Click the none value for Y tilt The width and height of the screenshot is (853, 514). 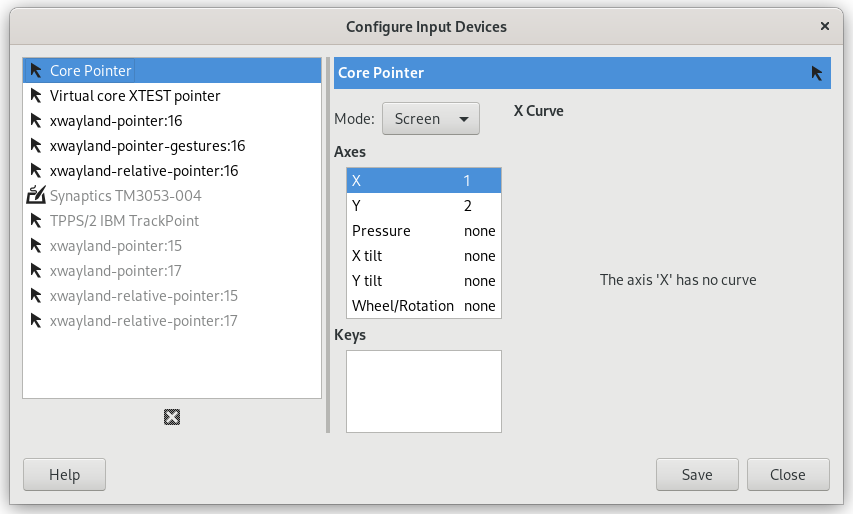479,281
